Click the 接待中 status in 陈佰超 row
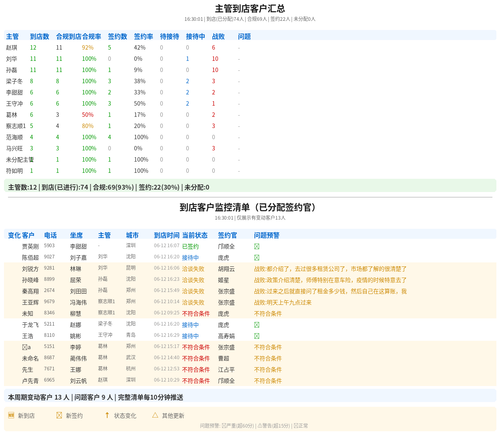Viewport: 500px width, 448px height. [x=190, y=258]
